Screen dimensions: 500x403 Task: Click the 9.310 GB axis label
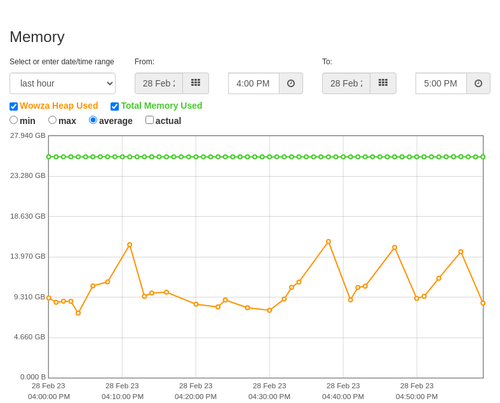click(29, 297)
